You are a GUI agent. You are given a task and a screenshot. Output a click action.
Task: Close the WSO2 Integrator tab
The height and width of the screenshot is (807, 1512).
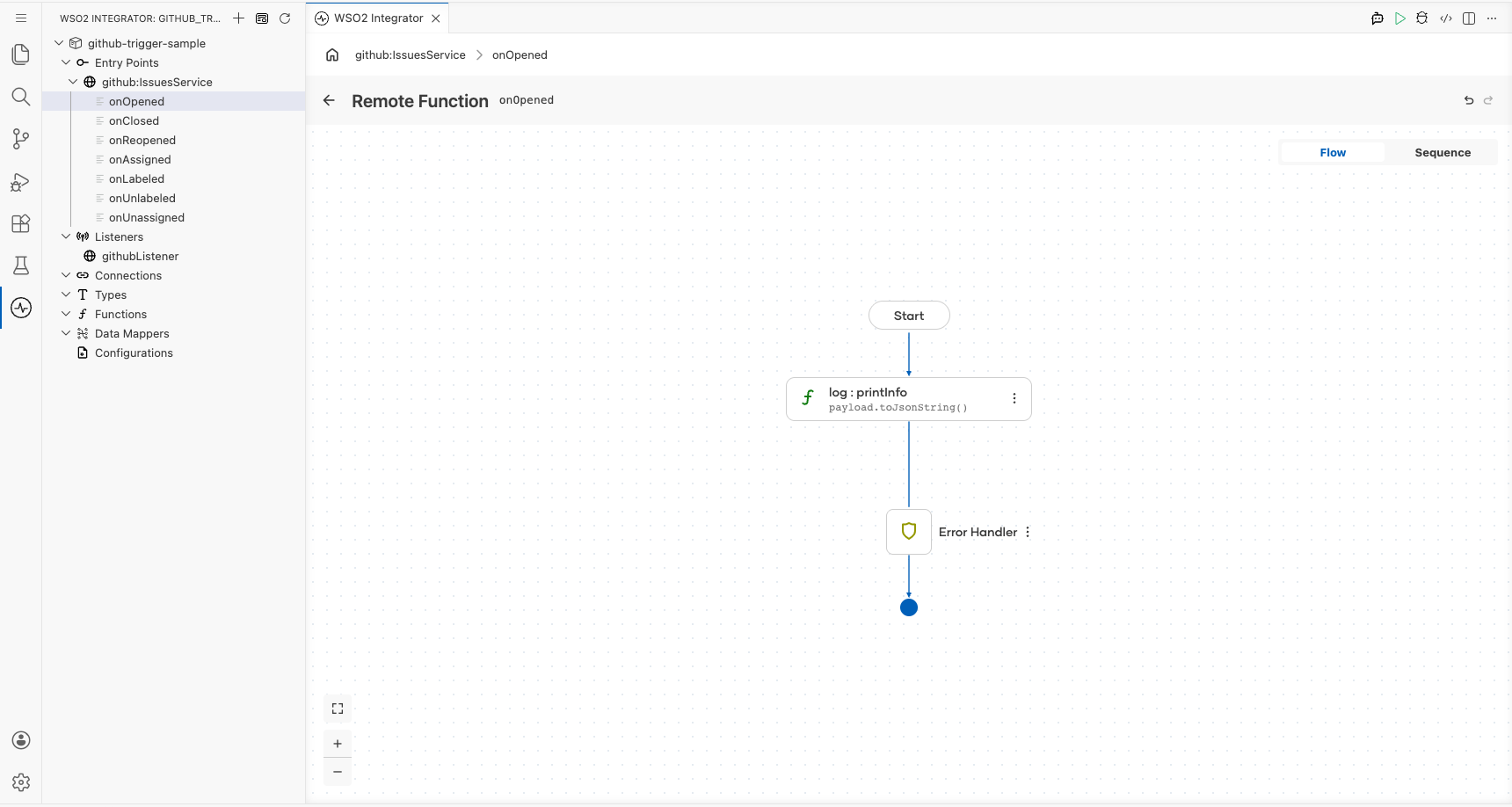[436, 18]
